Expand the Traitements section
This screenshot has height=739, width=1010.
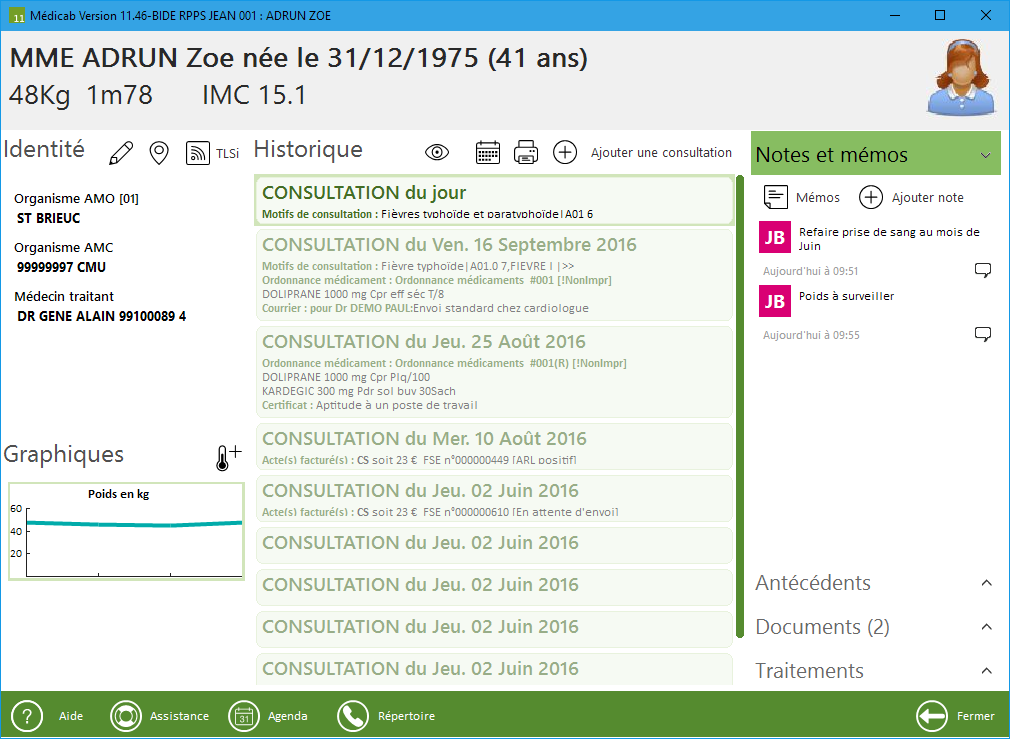tap(986, 671)
